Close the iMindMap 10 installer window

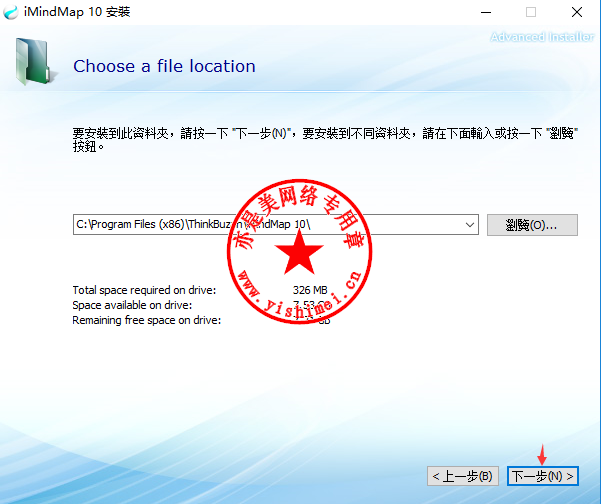pos(577,12)
